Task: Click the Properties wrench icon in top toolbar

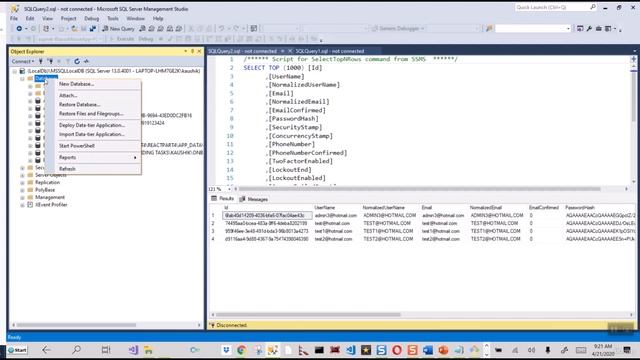Action: (x=589, y=29)
